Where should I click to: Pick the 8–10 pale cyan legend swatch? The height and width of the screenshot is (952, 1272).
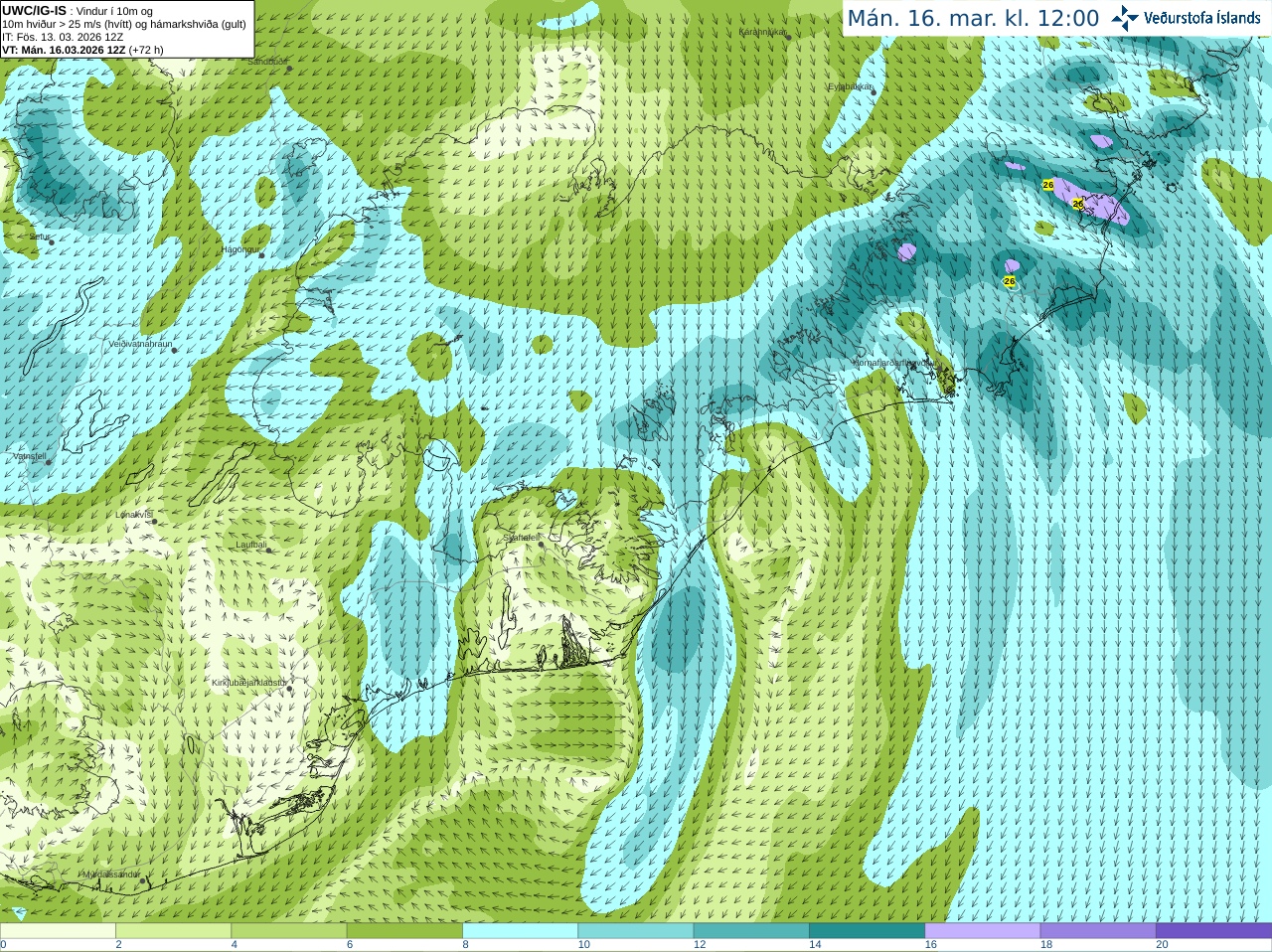[x=520, y=931]
